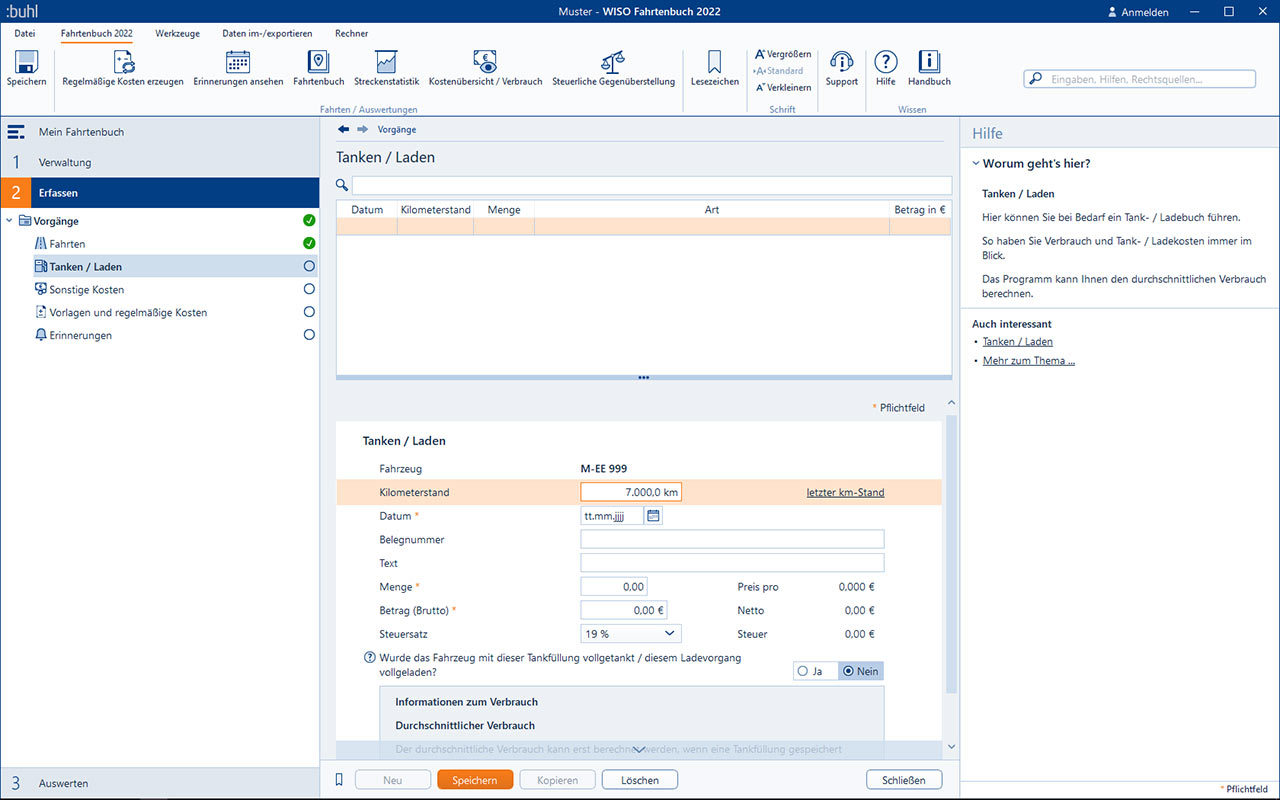This screenshot has width=1280, height=800.
Task: Click the splitter handle dots
Action: (643, 378)
